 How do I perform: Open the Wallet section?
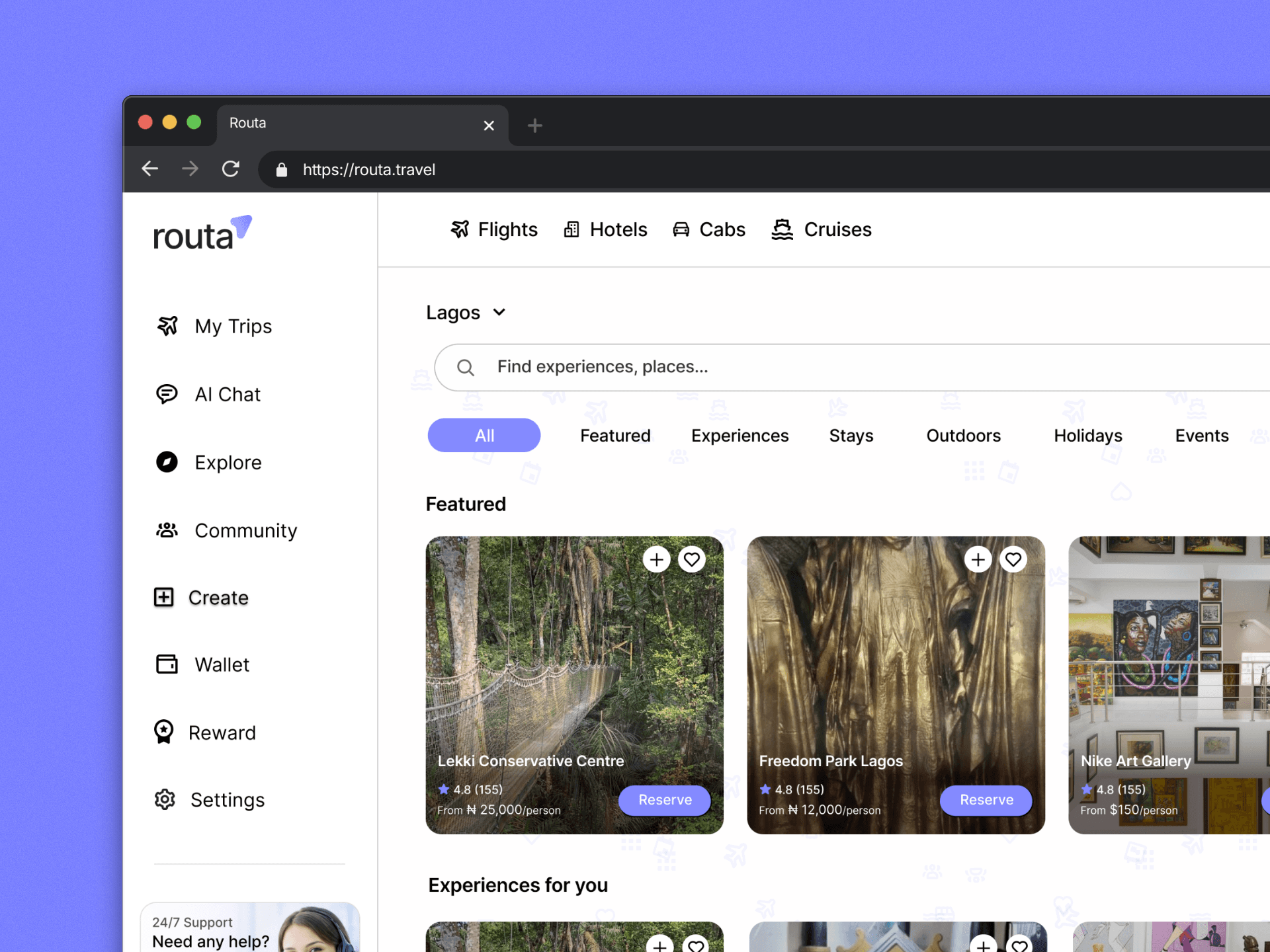pyautogui.click(x=202, y=664)
